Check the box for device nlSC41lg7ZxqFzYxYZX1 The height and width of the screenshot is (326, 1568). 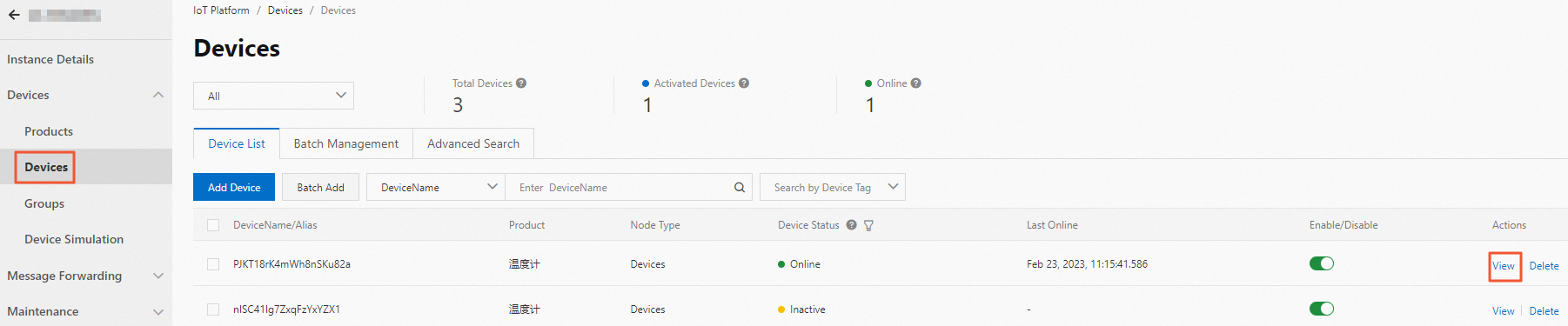tap(213, 309)
